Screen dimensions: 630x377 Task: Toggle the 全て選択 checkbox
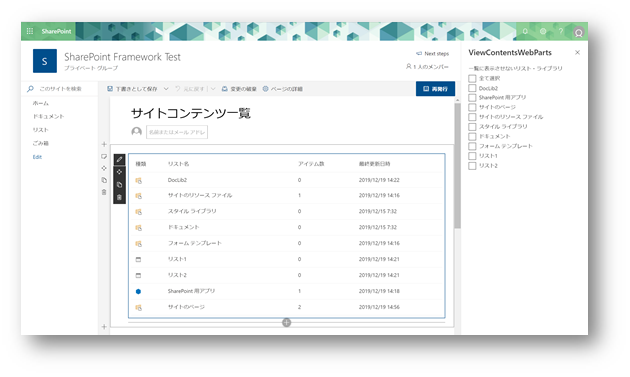click(x=472, y=78)
